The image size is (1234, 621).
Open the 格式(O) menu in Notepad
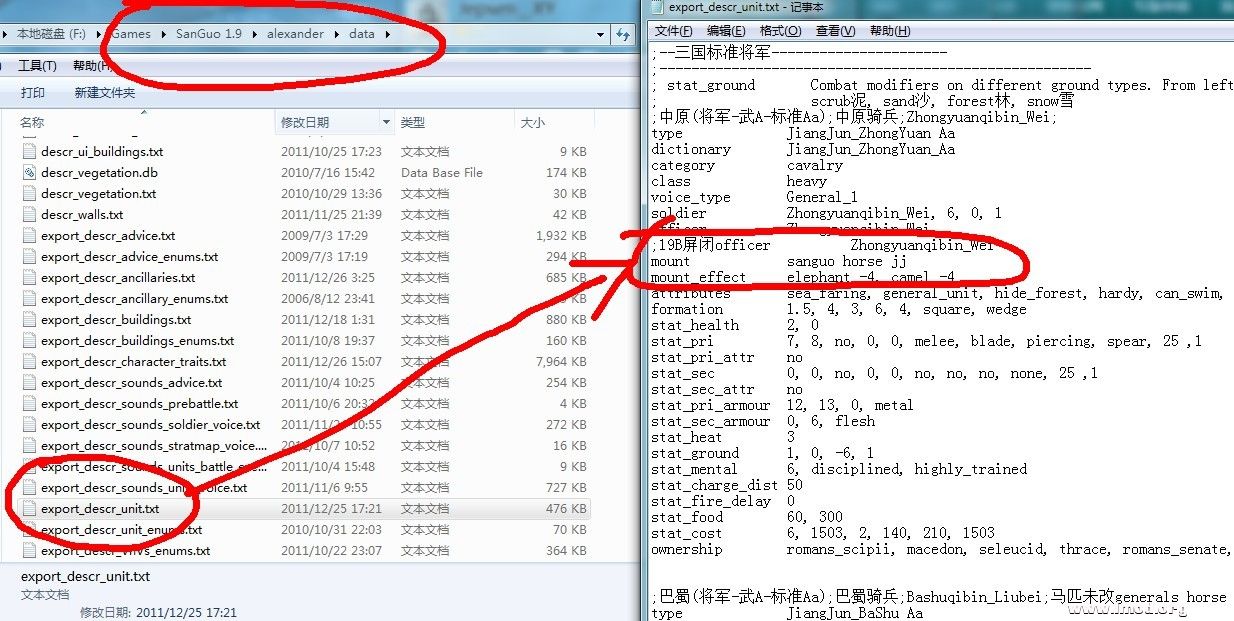point(781,31)
